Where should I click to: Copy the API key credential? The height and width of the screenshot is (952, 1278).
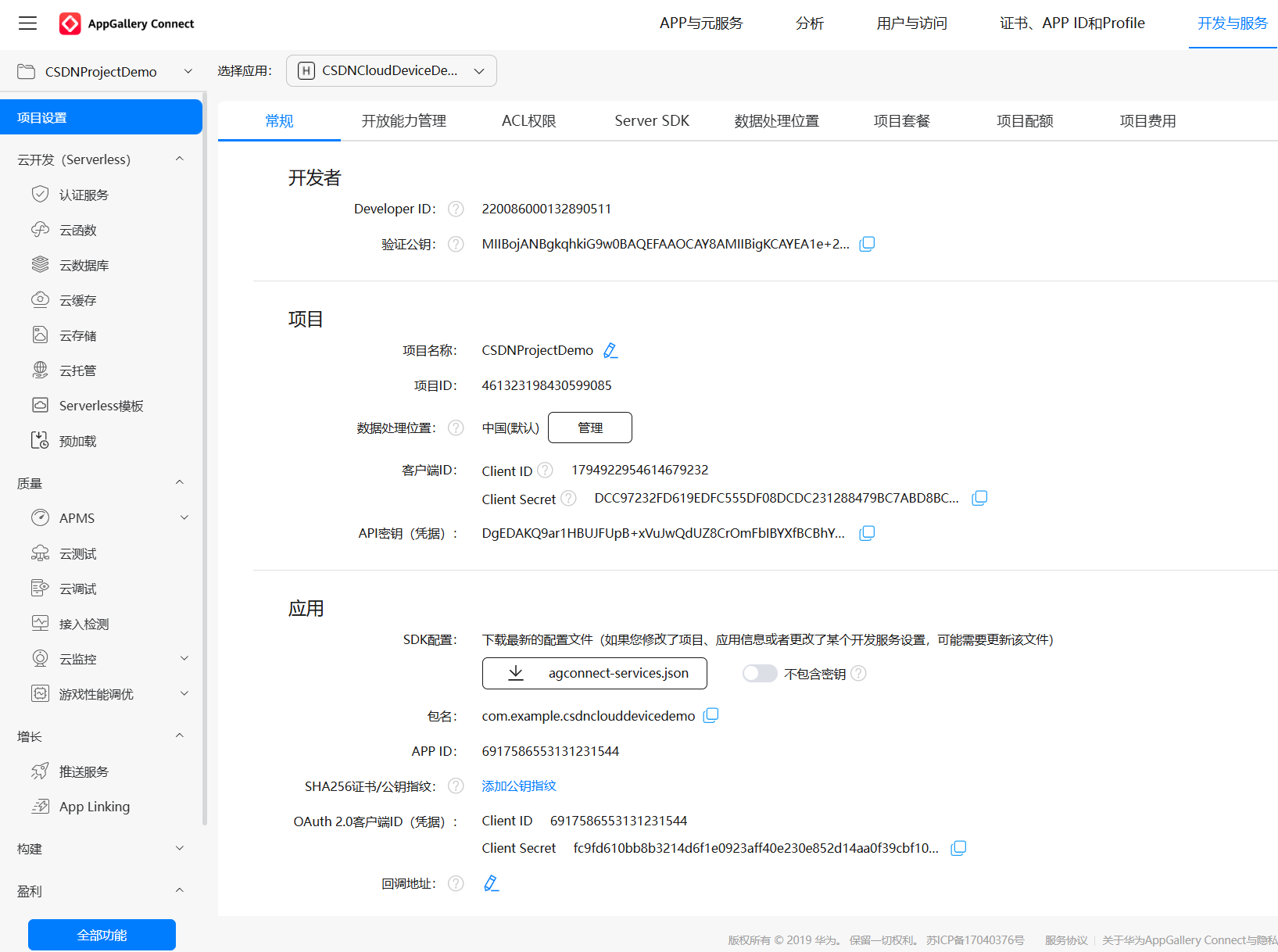[867, 533]
